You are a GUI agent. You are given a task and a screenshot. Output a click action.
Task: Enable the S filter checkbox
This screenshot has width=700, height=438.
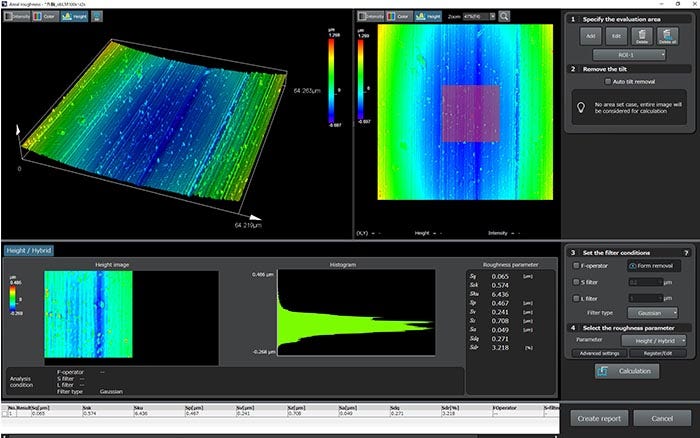(576, 282)
